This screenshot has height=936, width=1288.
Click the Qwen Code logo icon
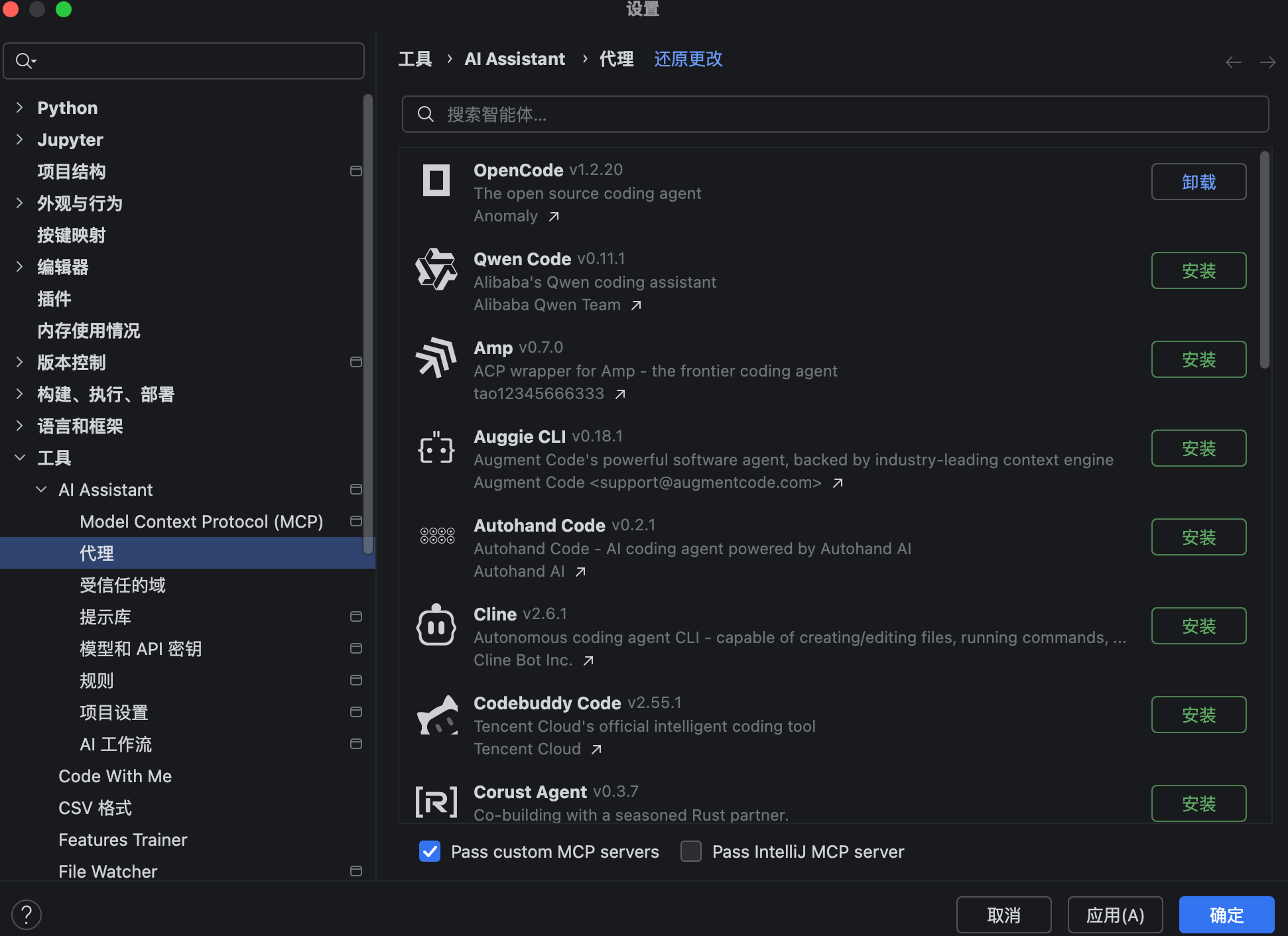[x=436, y=269]
